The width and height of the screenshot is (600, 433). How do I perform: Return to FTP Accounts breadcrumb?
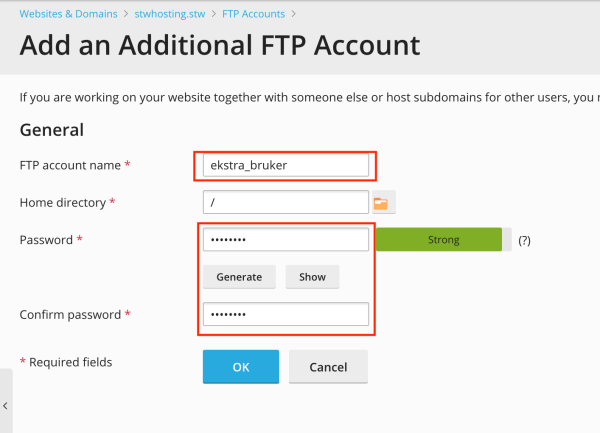point(253,14)
